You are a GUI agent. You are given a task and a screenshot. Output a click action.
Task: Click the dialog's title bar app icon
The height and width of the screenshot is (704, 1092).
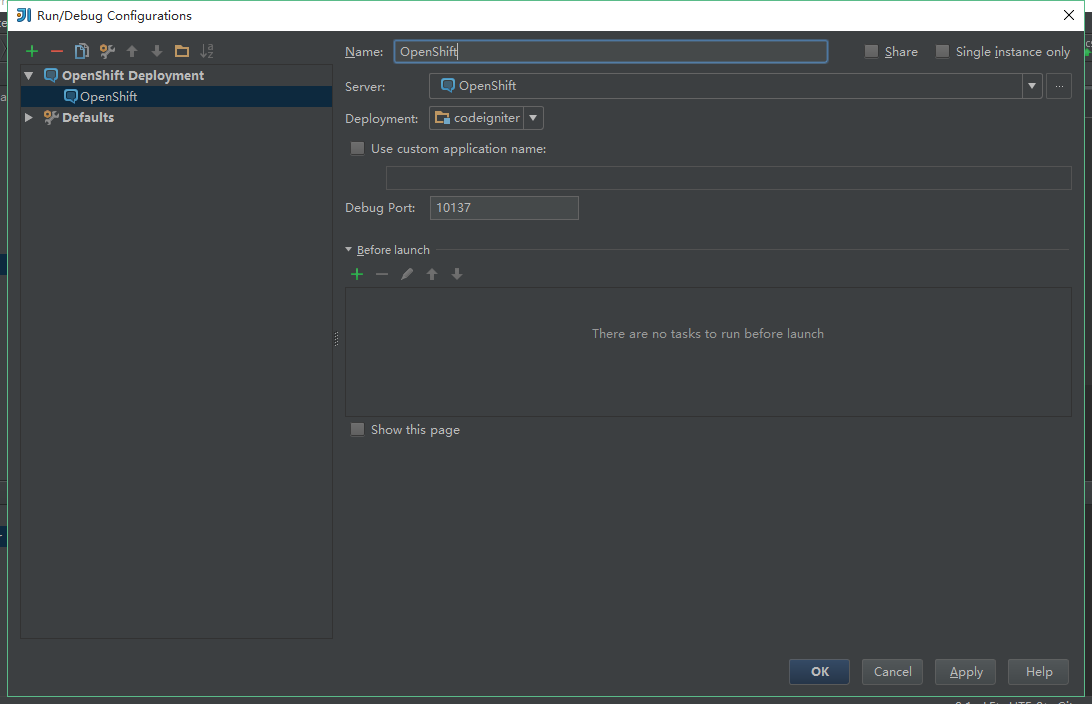coord(24,15)
